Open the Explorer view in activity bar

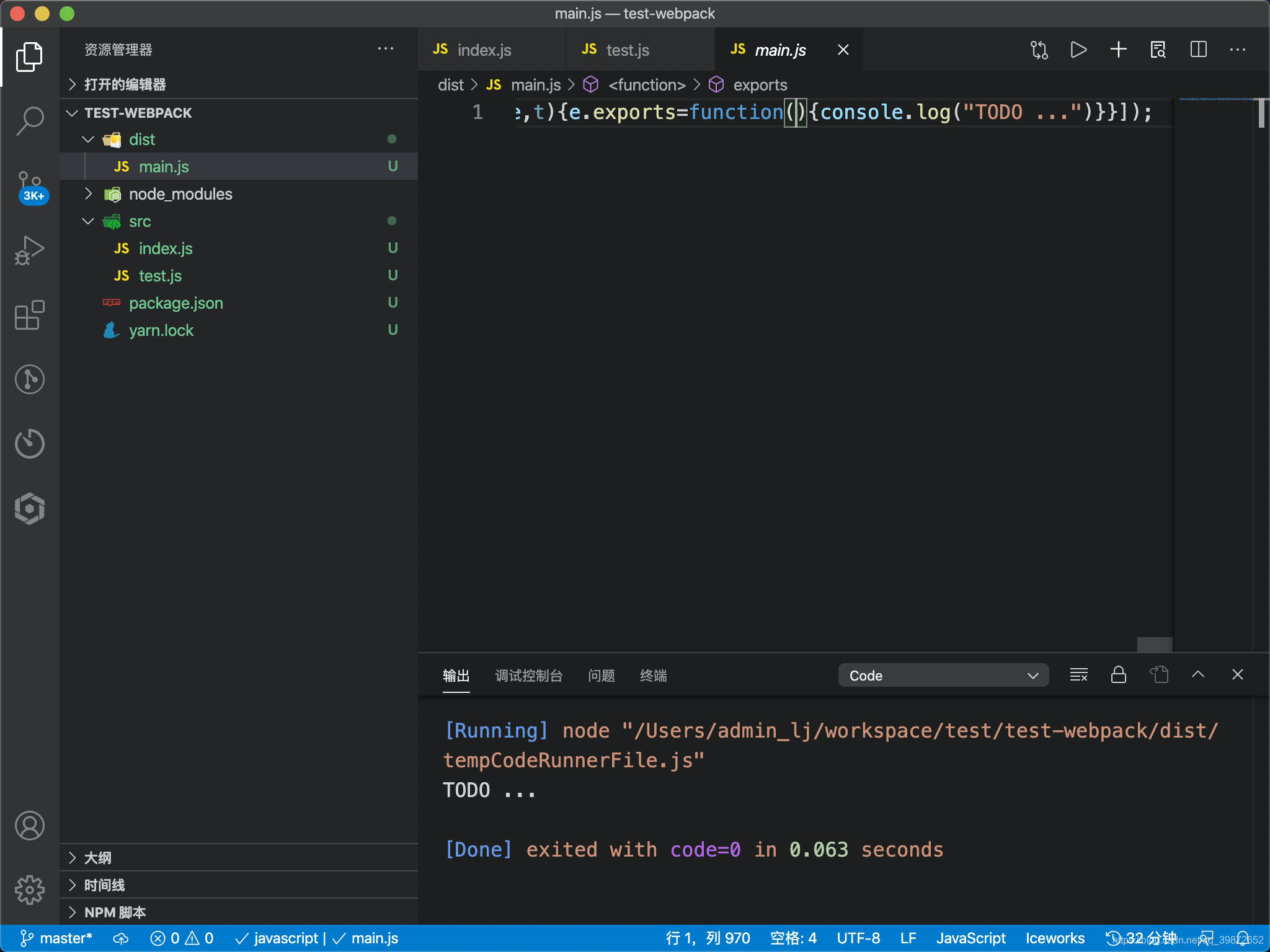coord(29,56)
